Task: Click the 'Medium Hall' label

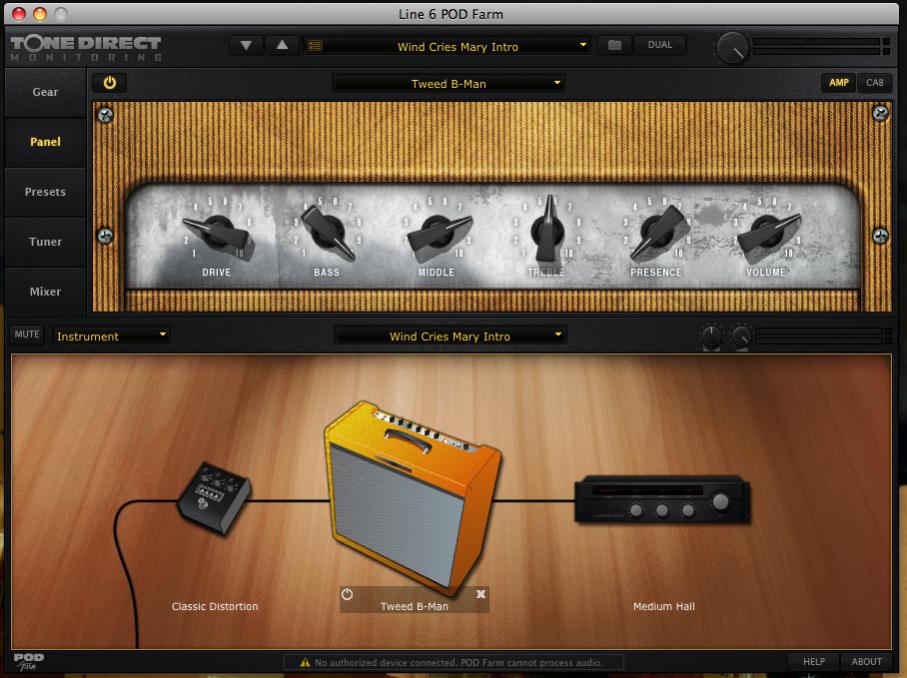Action: coord(663,606)
